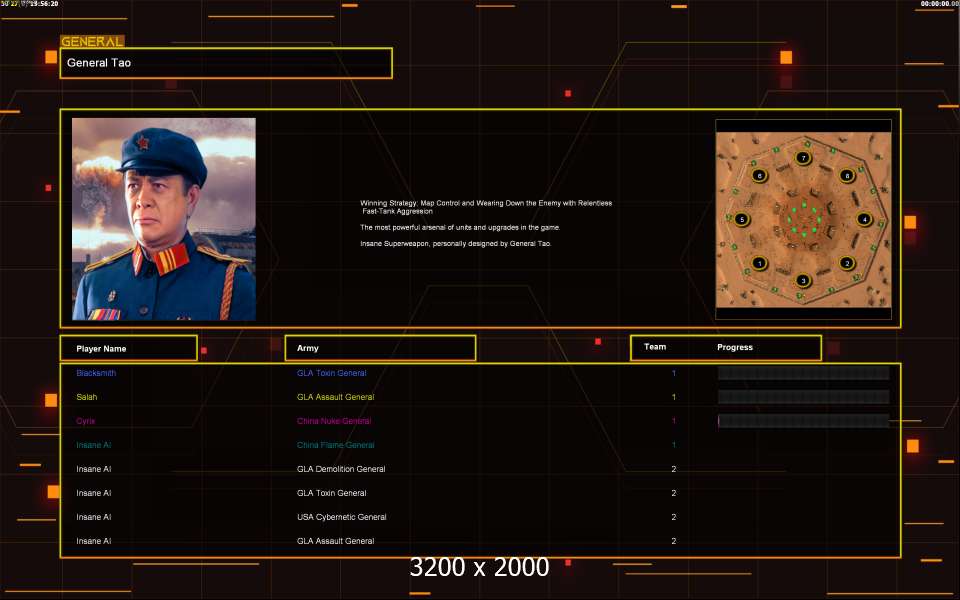This screenshot has width=960, height=600.
Task: Click the Winning Strategy description text
Action: coord(486,207)
